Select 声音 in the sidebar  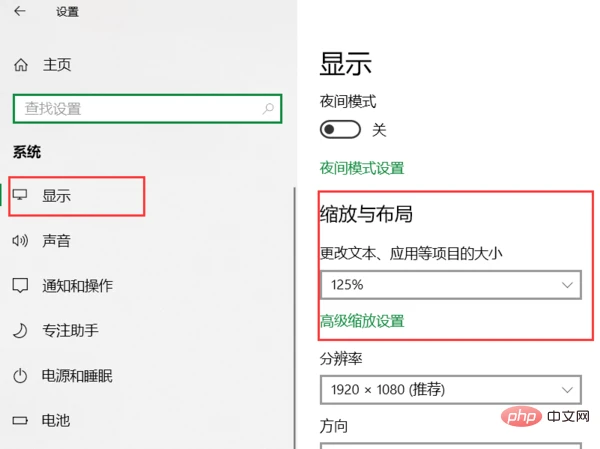click(x=56, y=241)
